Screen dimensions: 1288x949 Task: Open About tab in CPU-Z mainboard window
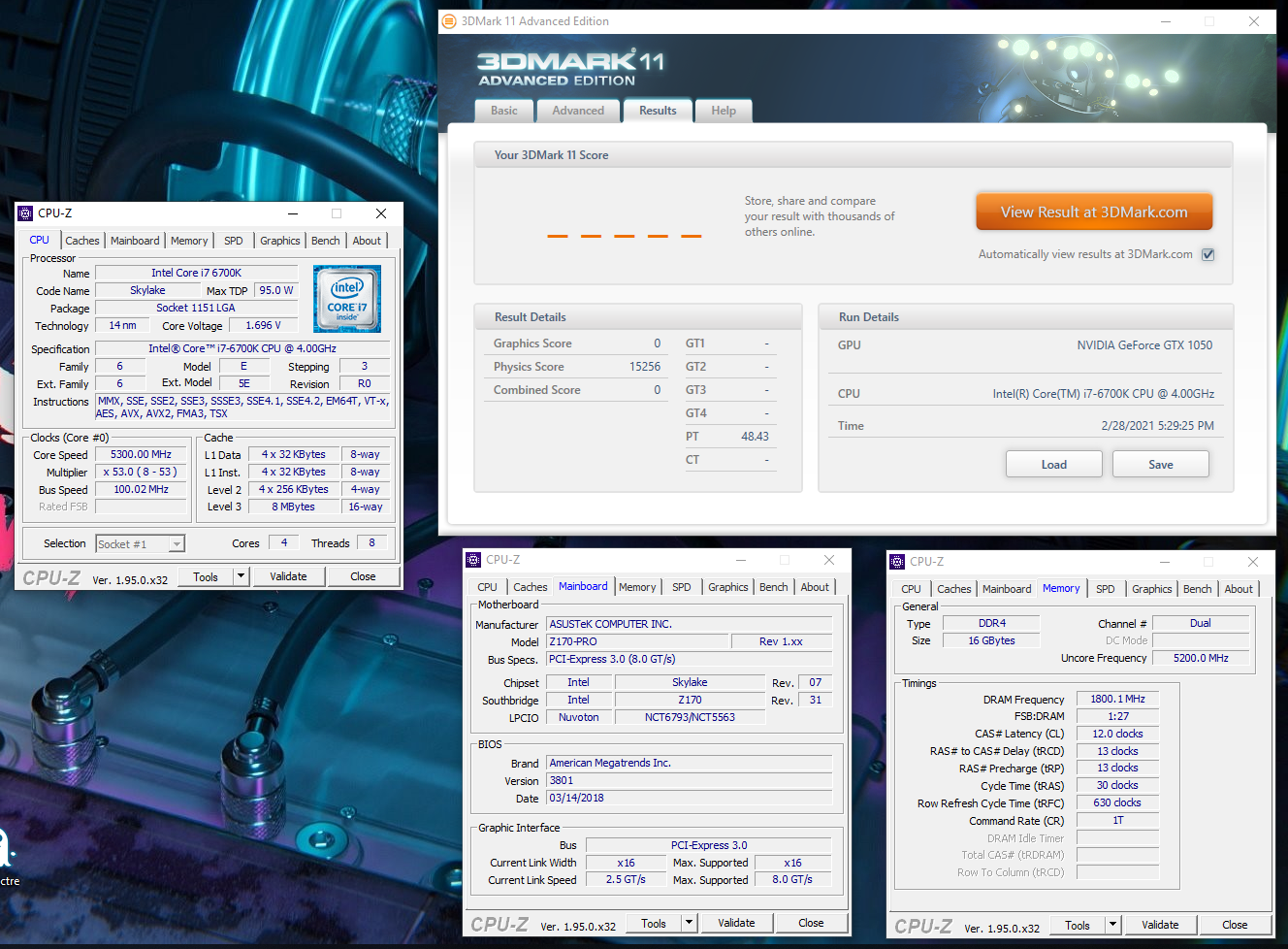(815, 587)
